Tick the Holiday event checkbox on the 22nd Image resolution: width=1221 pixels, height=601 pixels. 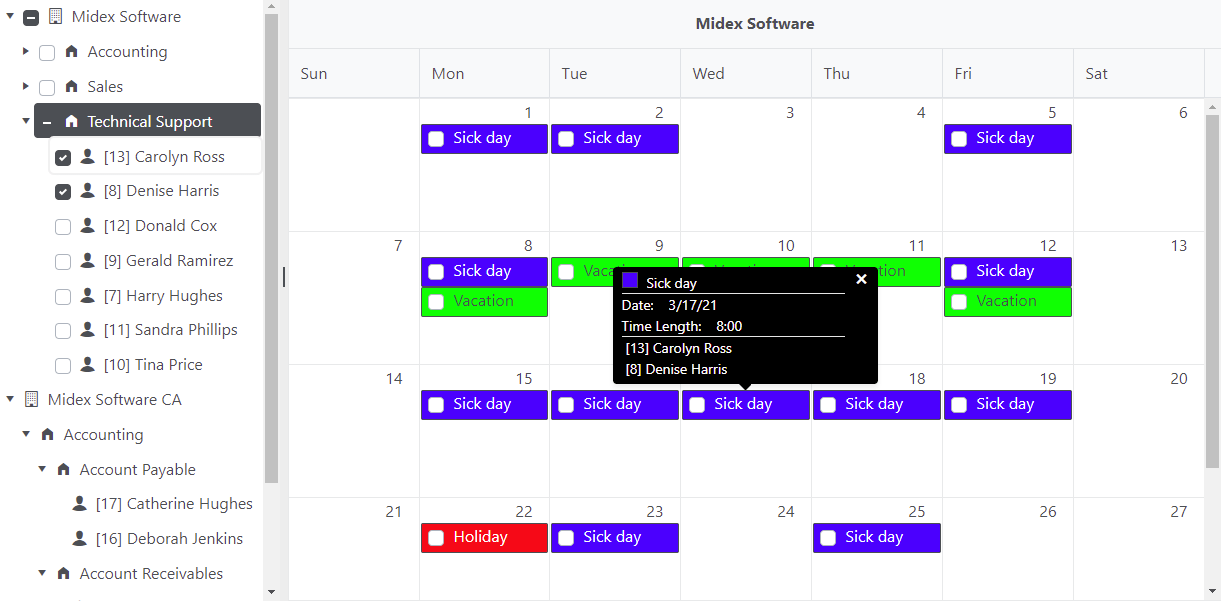pos(436,538)
